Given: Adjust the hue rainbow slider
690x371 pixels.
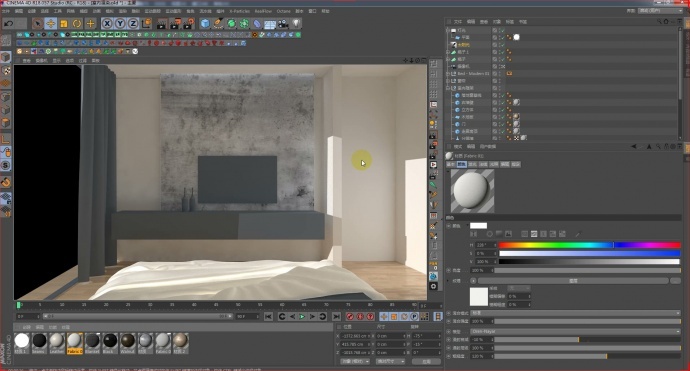Looking at the screenshot, I should point(589,245).
